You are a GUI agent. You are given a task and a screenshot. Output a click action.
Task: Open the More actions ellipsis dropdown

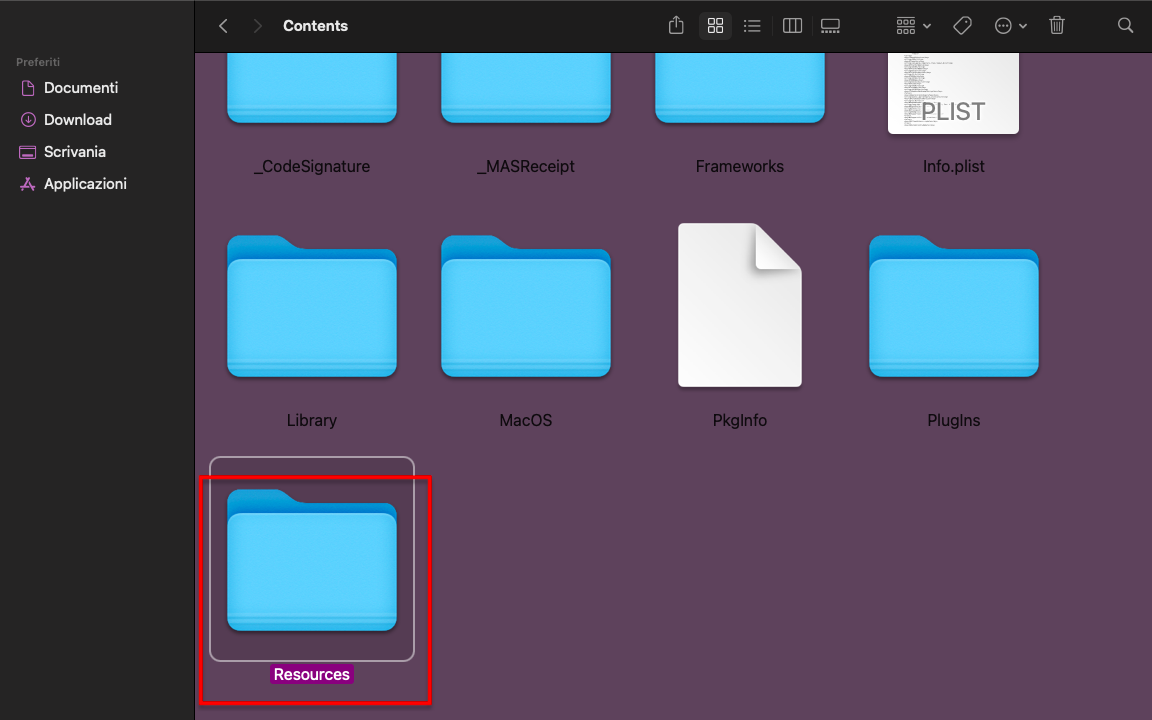click(x=1009, y=25)
